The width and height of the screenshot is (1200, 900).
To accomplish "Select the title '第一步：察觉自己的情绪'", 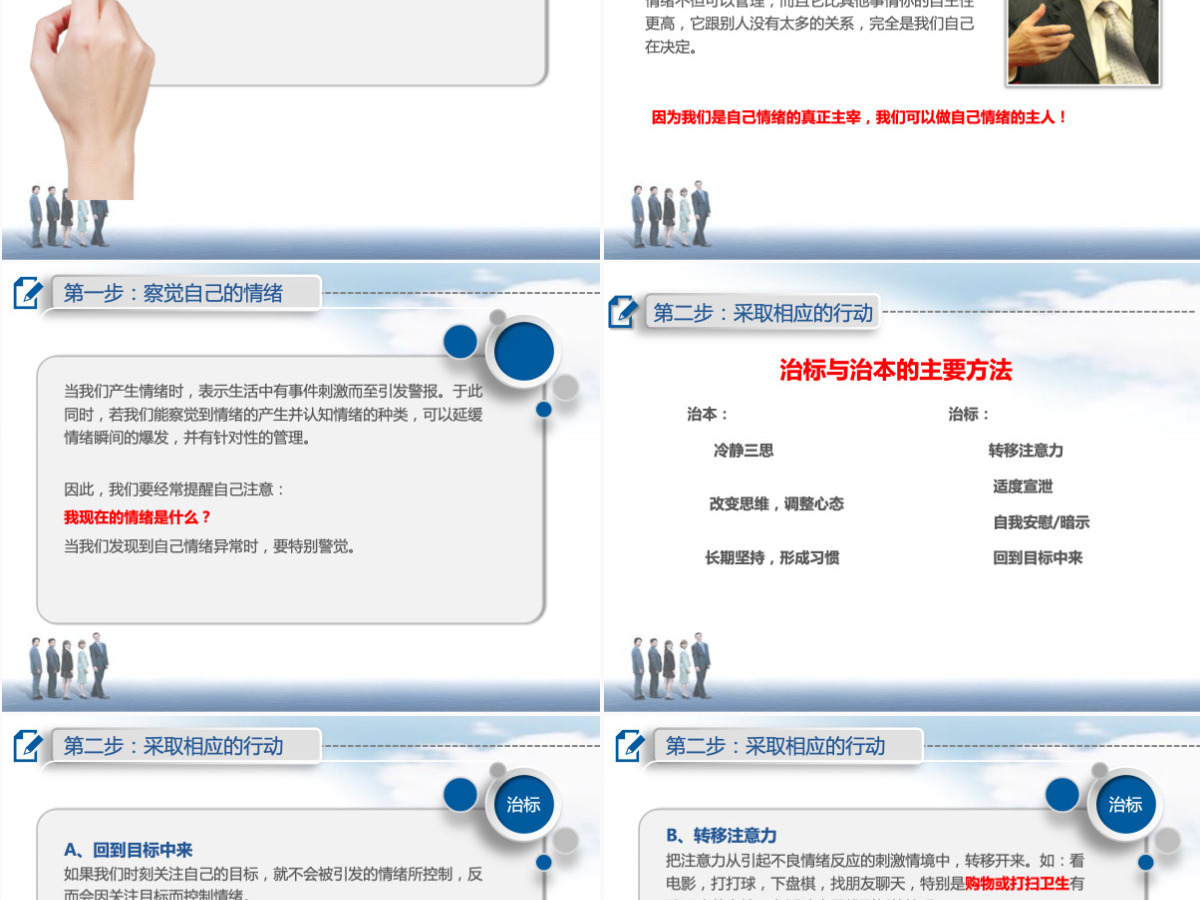I will tap(173, 293).
